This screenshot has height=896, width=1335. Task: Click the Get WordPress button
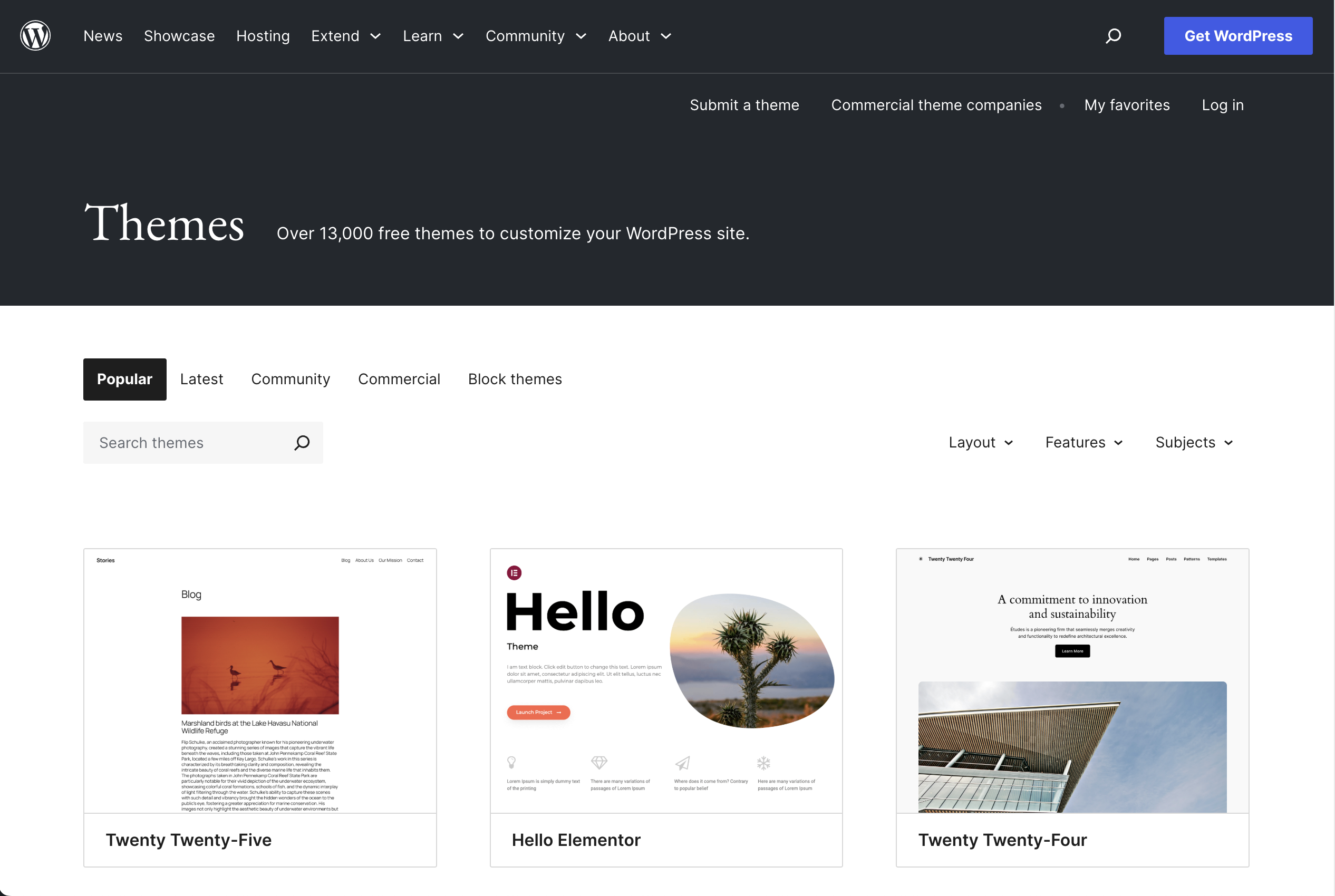[x=1237, y=36]
